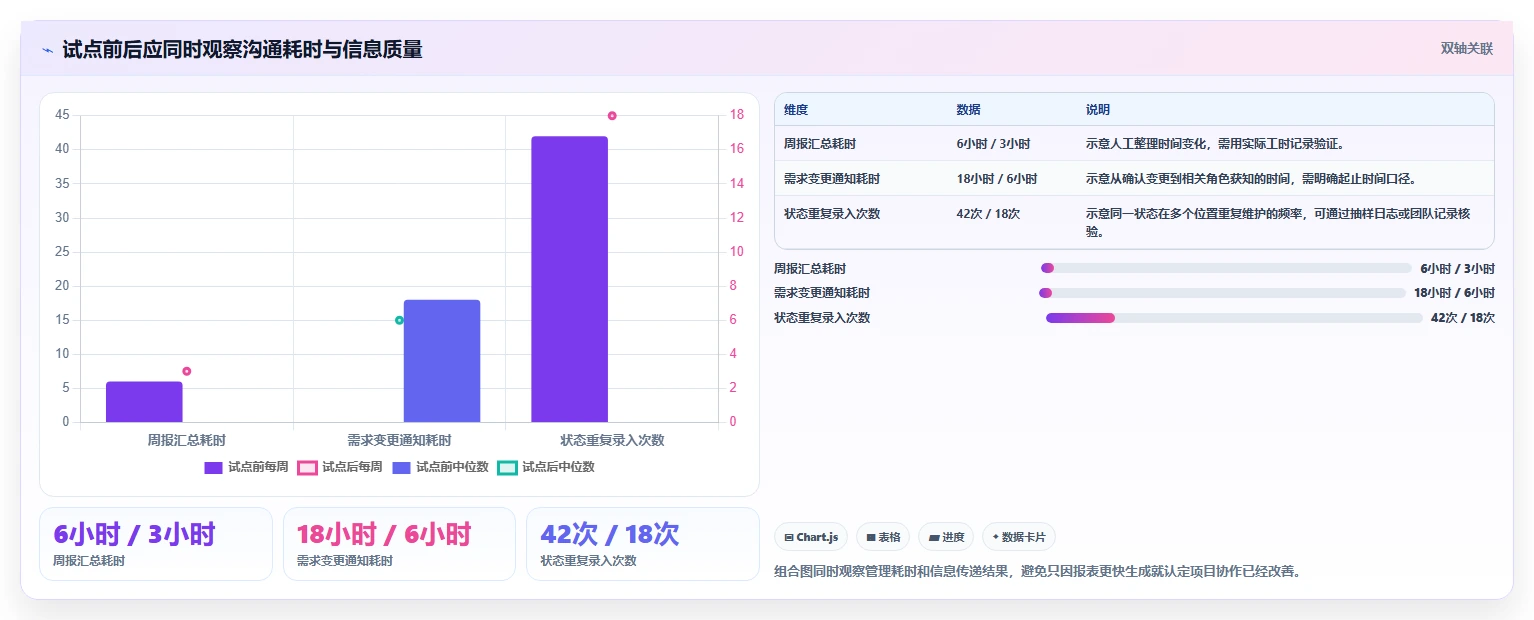This screenshot has width=1534, height=620.
Task: Click the tall 状态重复录入次数 bar in chart
Action: [x=569, y=279]
